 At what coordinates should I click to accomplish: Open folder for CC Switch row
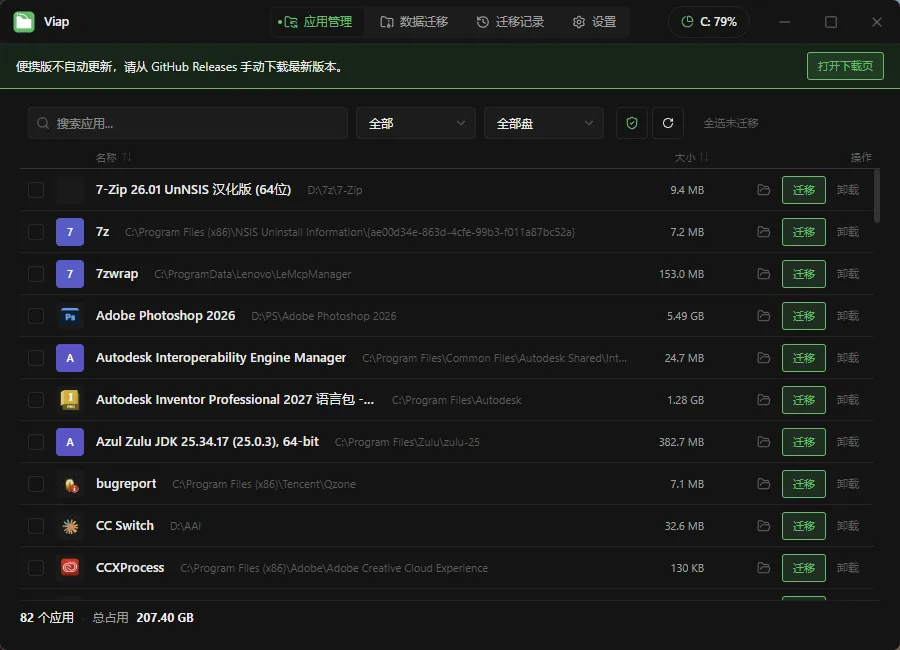click(763, 526)
